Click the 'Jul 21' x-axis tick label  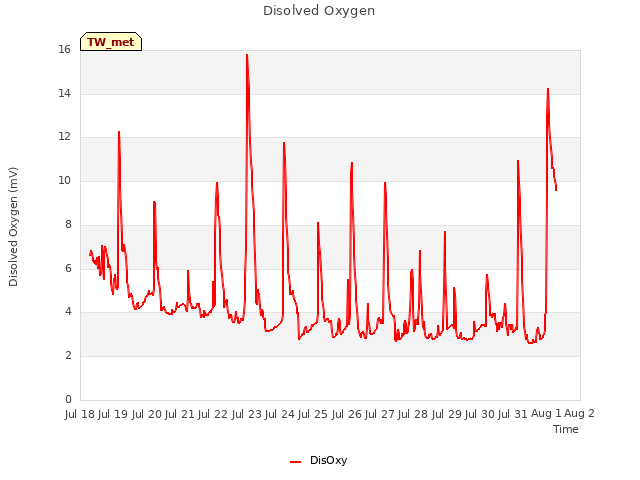click(x=179, y=414)
